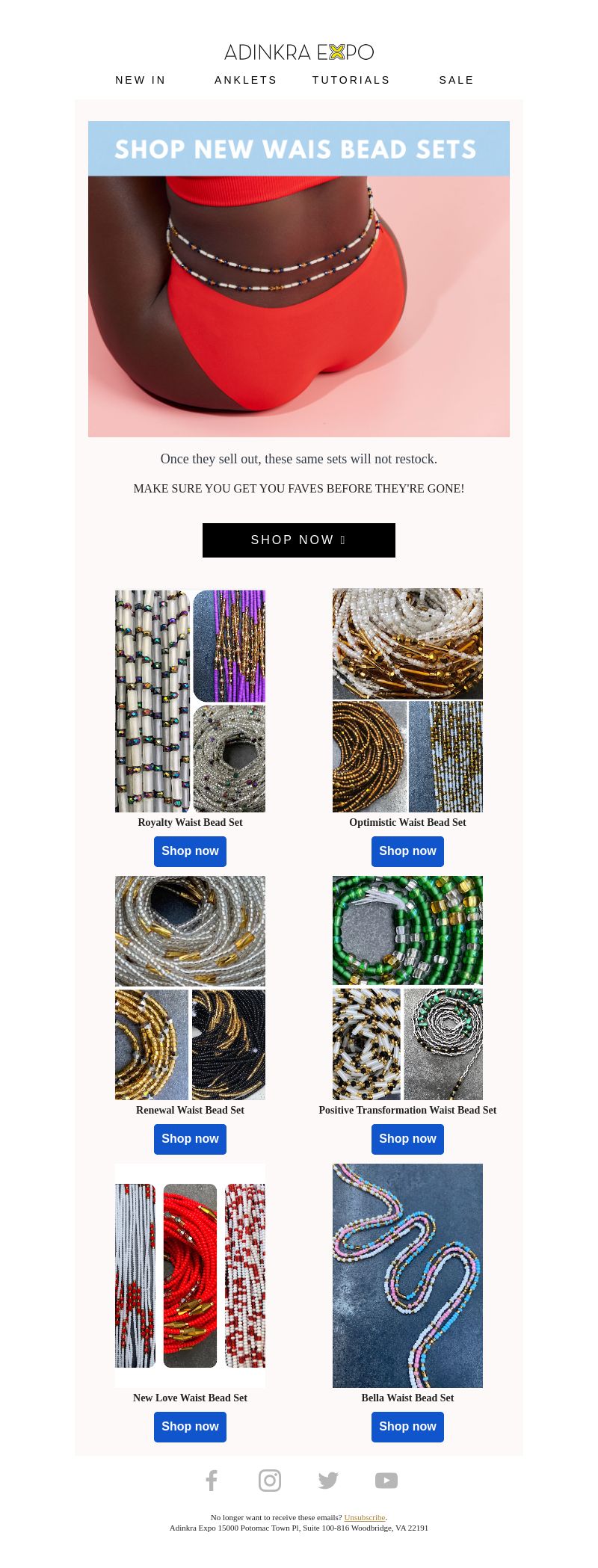
Task: Visit the SALE menu link
Action: pyautogui.click(x=457, y=80)
